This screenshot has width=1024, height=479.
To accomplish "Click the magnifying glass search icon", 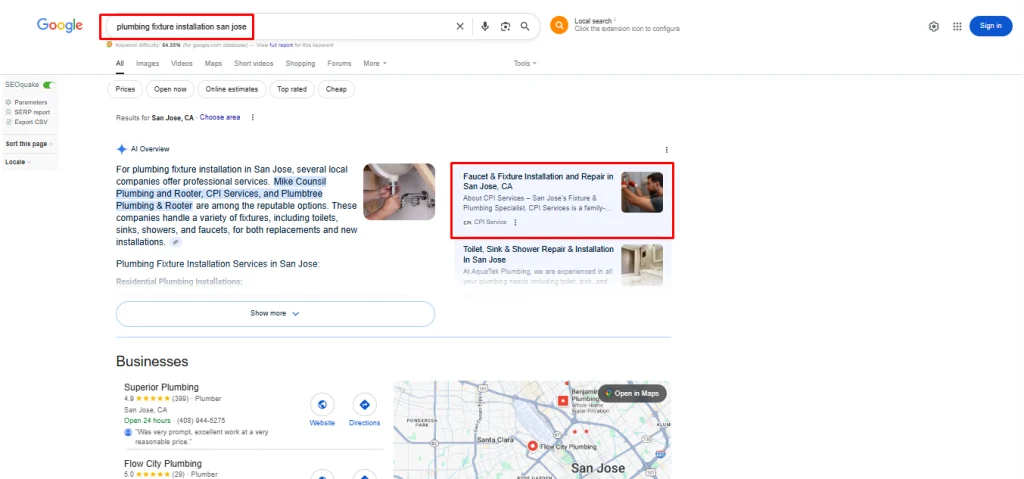I will [x=525, y=26].
